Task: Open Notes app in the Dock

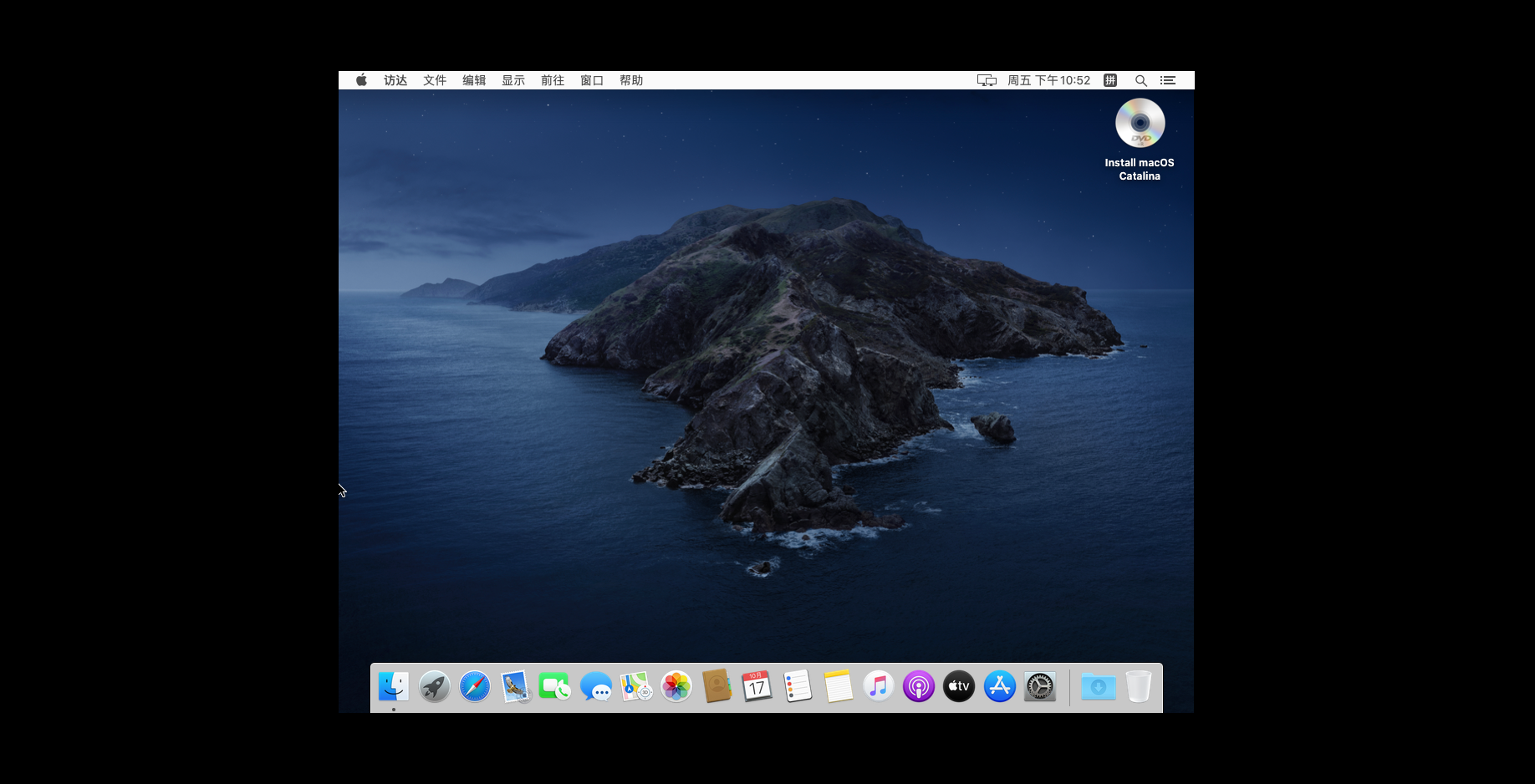Action: 838,687
